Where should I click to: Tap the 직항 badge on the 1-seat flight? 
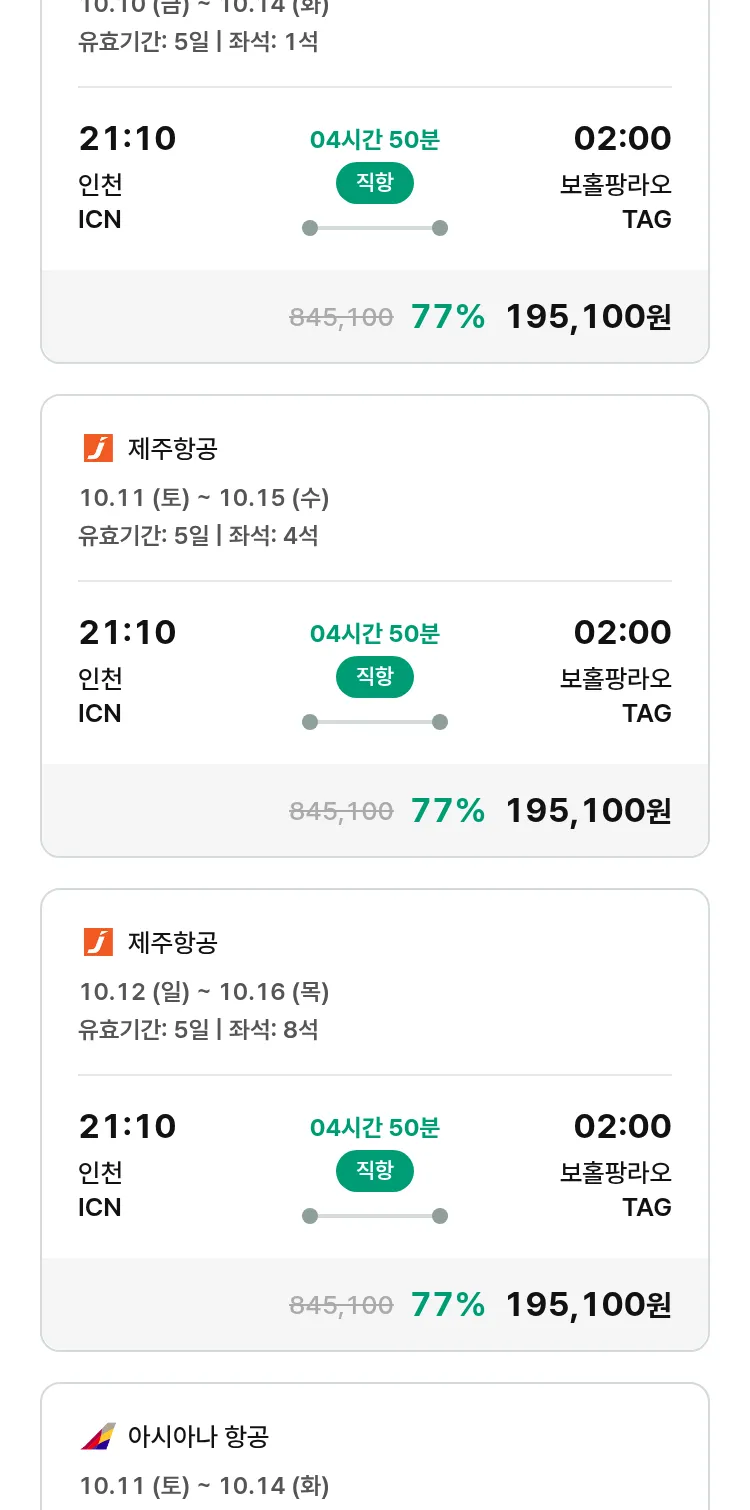click(x=375, y=183)
